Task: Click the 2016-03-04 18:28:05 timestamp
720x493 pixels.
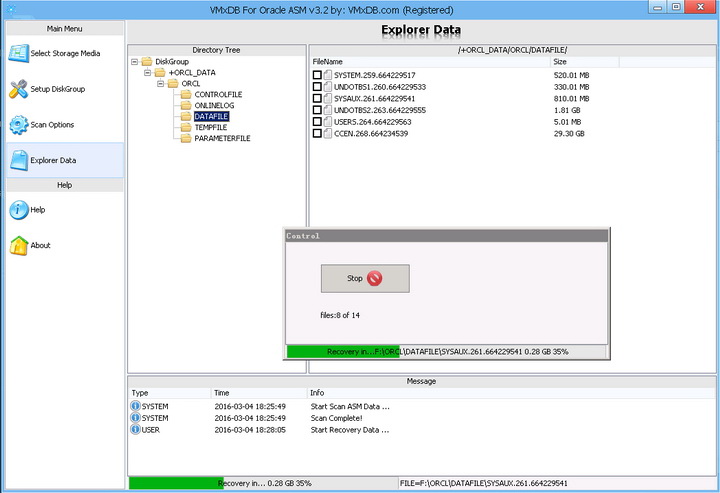Action: (250, 430)
